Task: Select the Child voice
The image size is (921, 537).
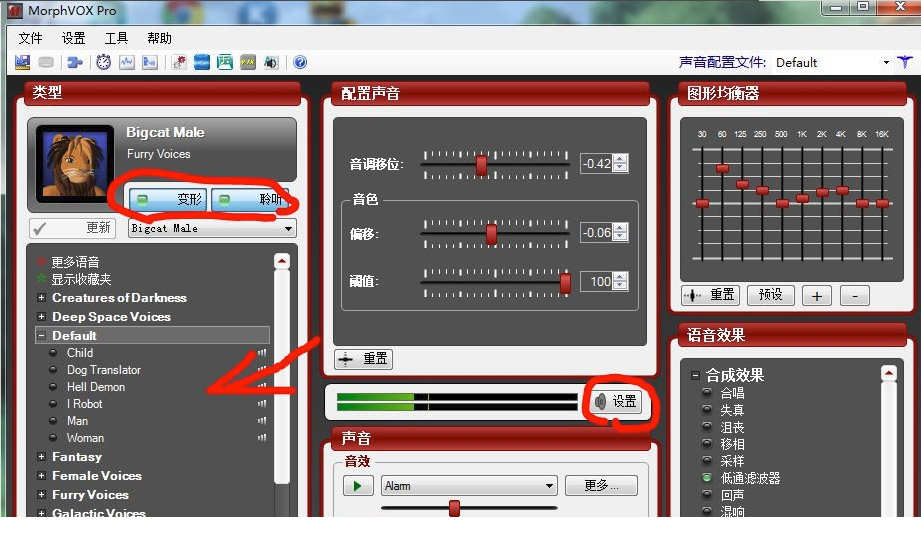Action: pyautogui.click(x=80, y=353)
